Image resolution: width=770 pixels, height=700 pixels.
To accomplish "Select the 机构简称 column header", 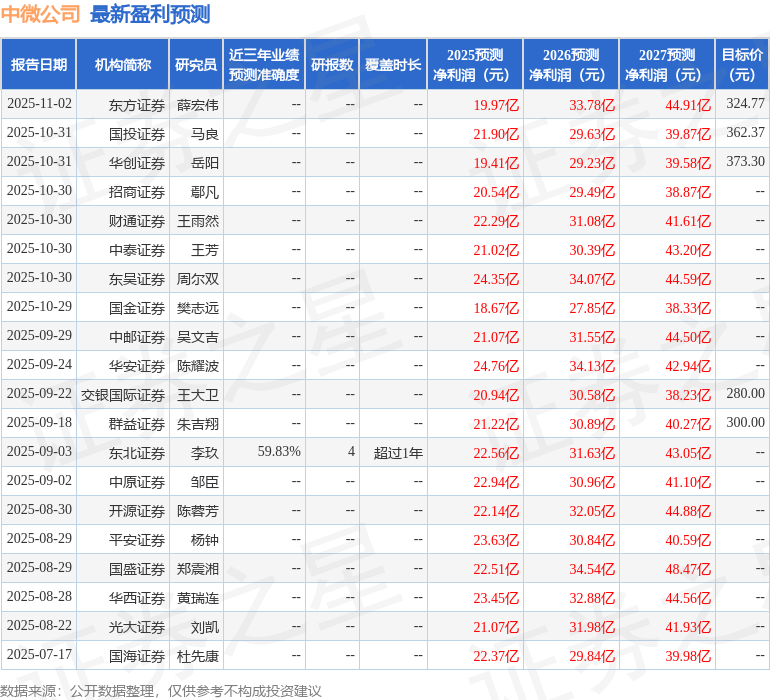I will [x=123, y=65].
